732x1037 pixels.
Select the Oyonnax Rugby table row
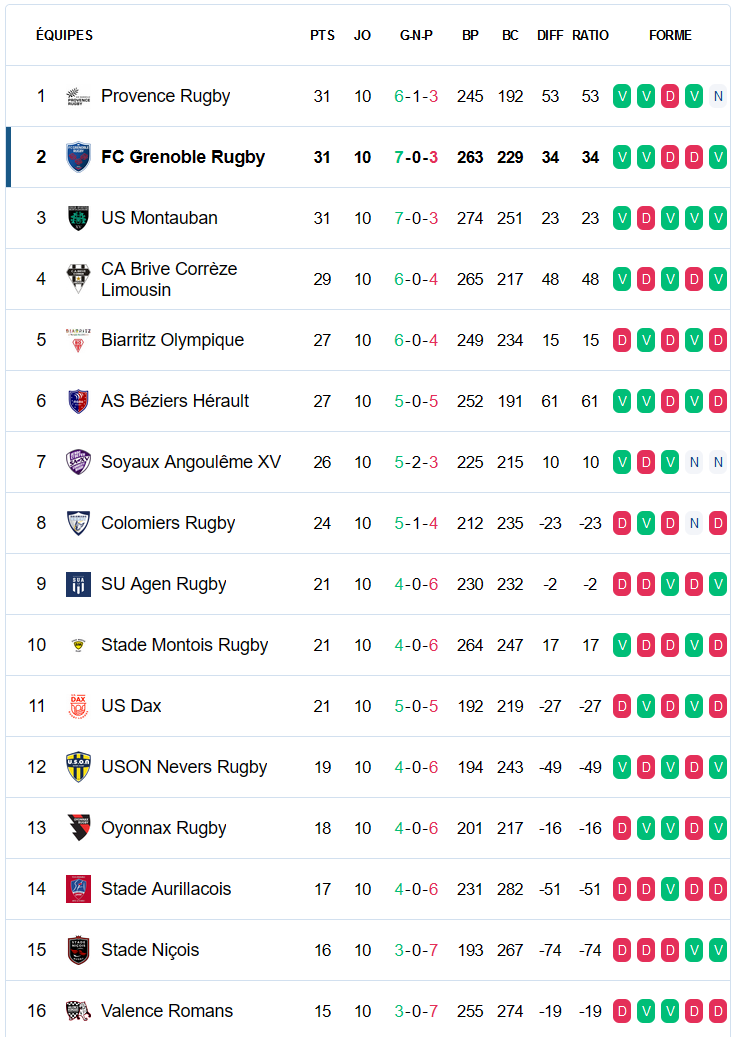(x=368, y=828)
